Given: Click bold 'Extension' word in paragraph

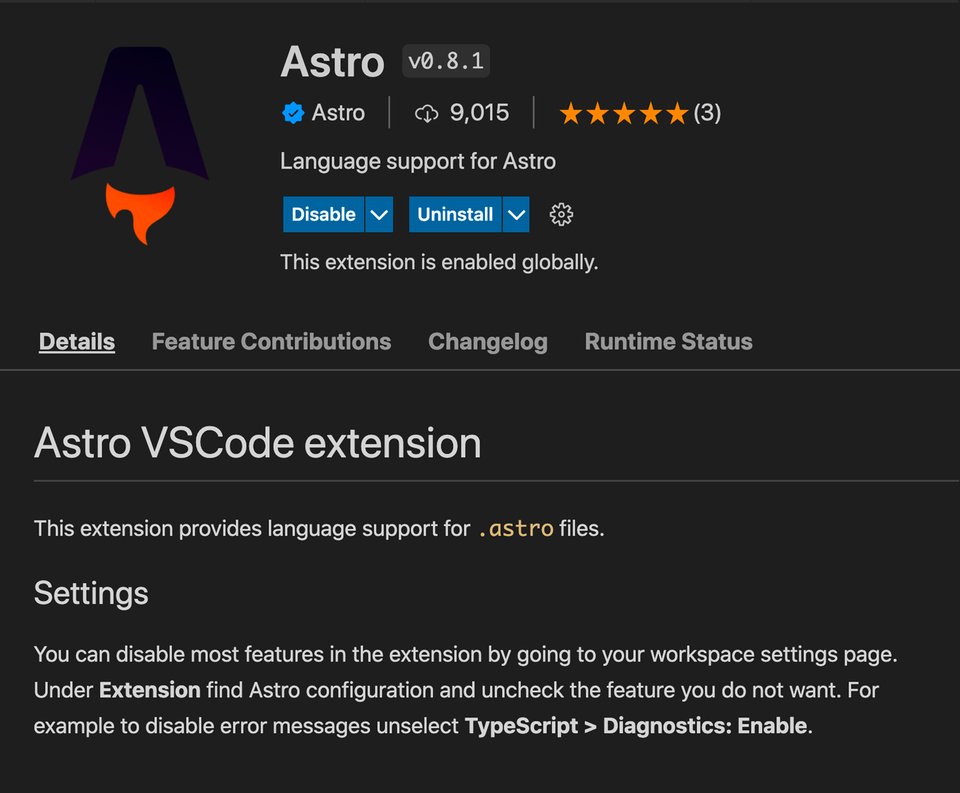Looking at the screenshot, I should click(x=150, y=690).
